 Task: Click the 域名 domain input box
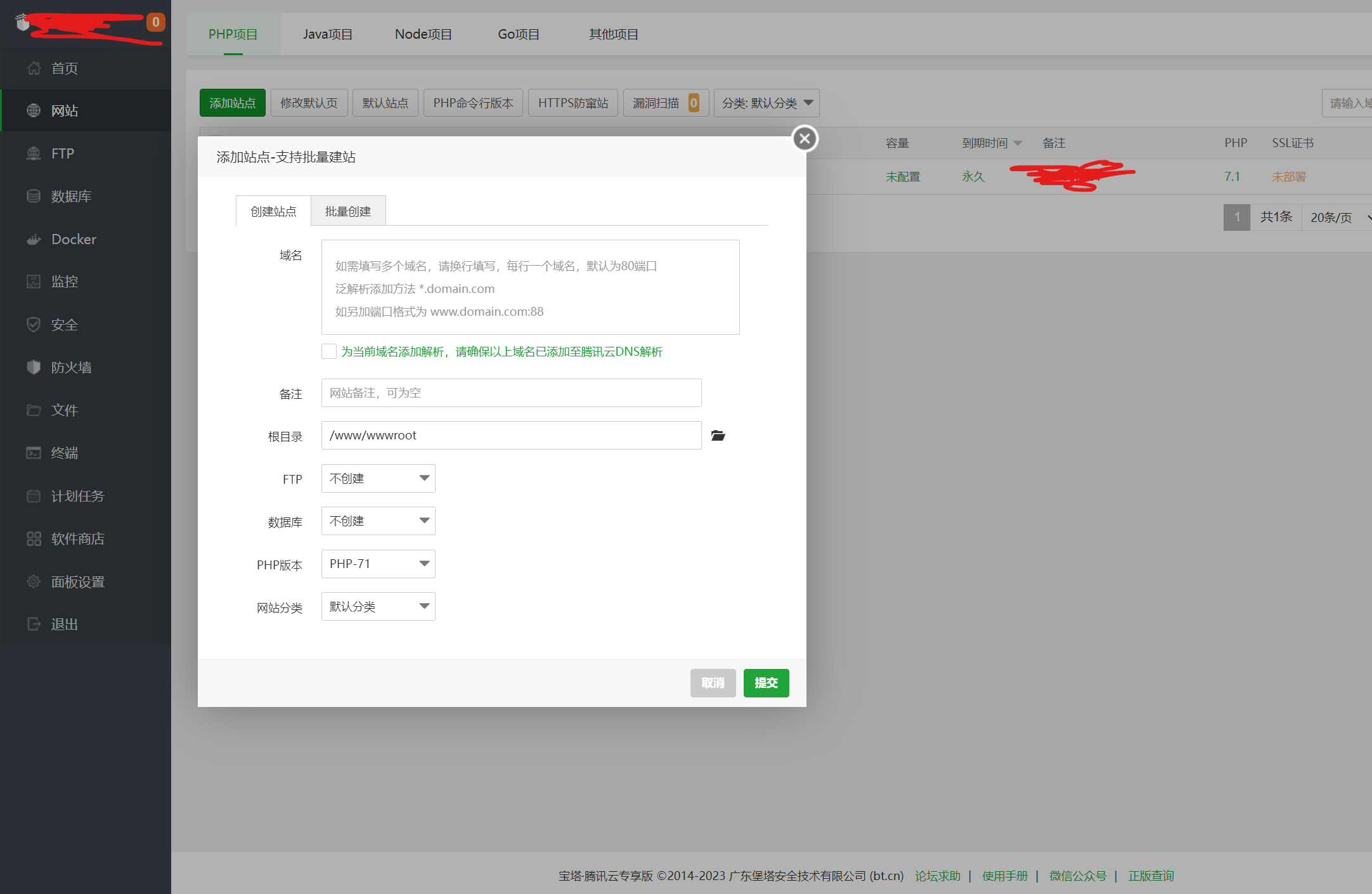click(530, 287)
